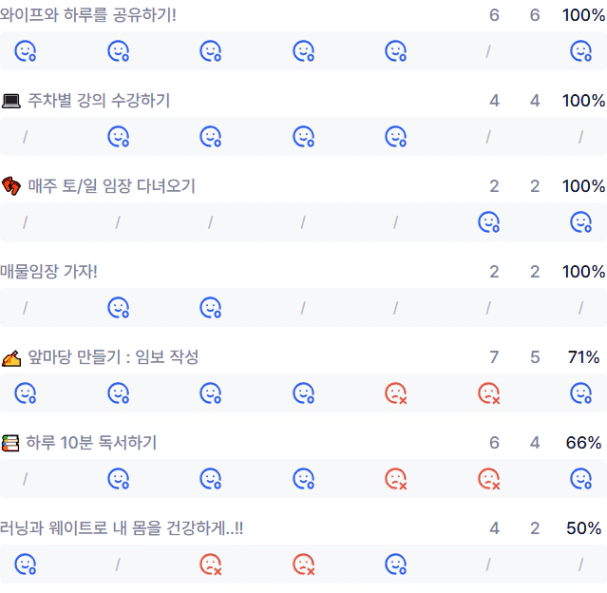607x593 pixels.
Task: Click first blue smiley in 매물임장 가자! row
Action: [x=118, y=307]
